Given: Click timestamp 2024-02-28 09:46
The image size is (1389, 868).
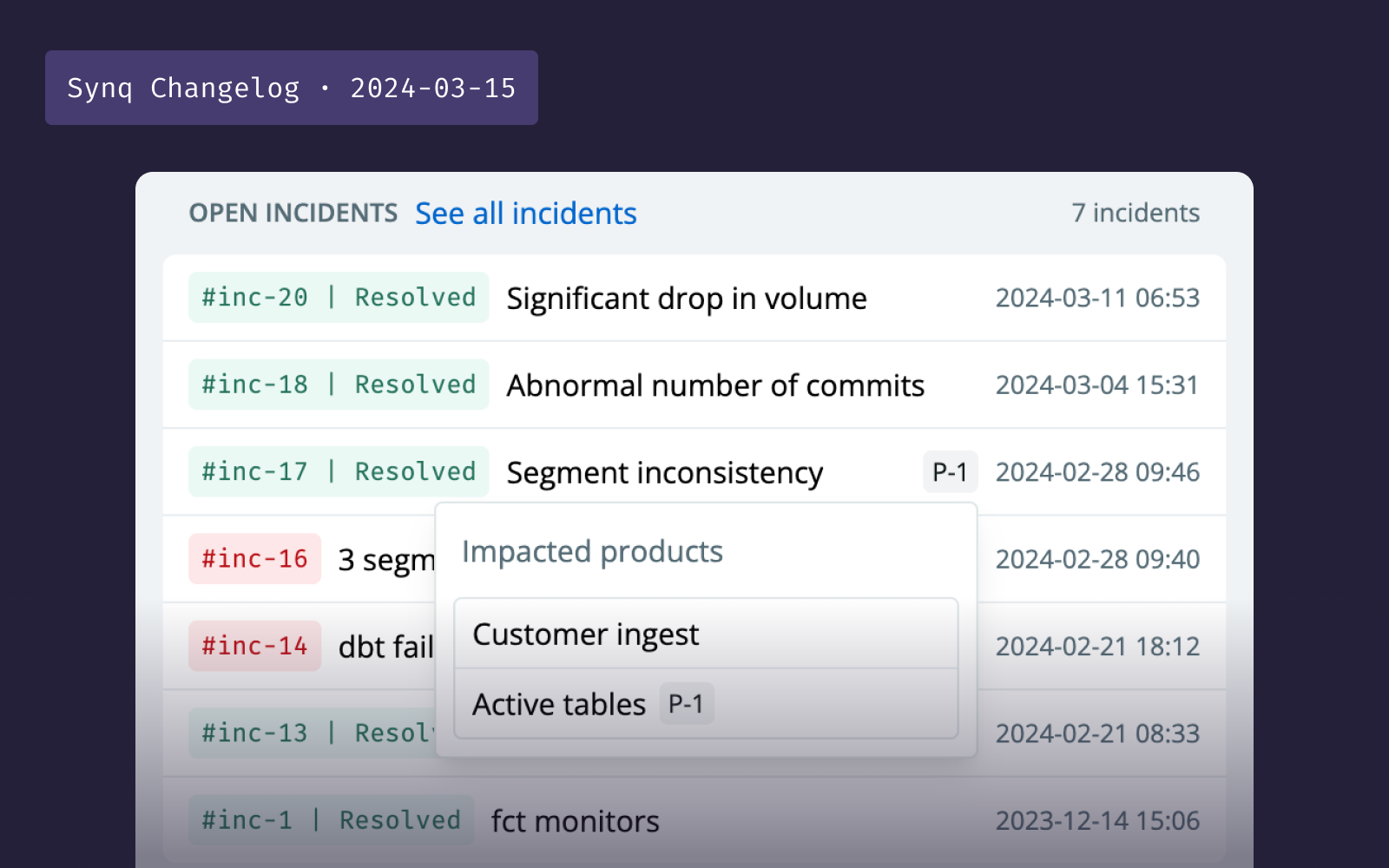Looking at the screenshot, I should pyautogui.click(x=1097, y=472).
